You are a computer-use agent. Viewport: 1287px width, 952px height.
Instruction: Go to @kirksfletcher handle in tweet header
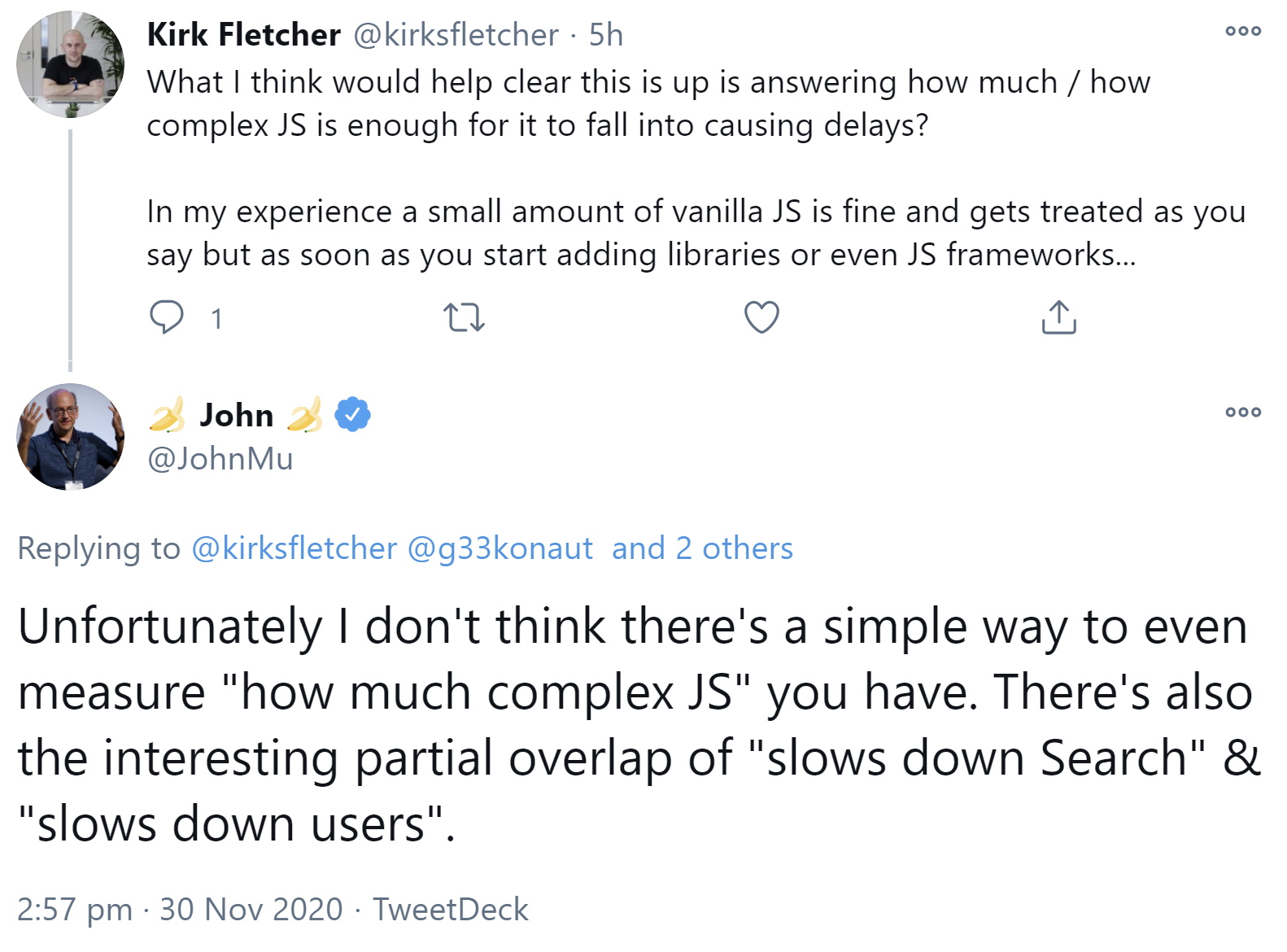[x=456, y=35]
